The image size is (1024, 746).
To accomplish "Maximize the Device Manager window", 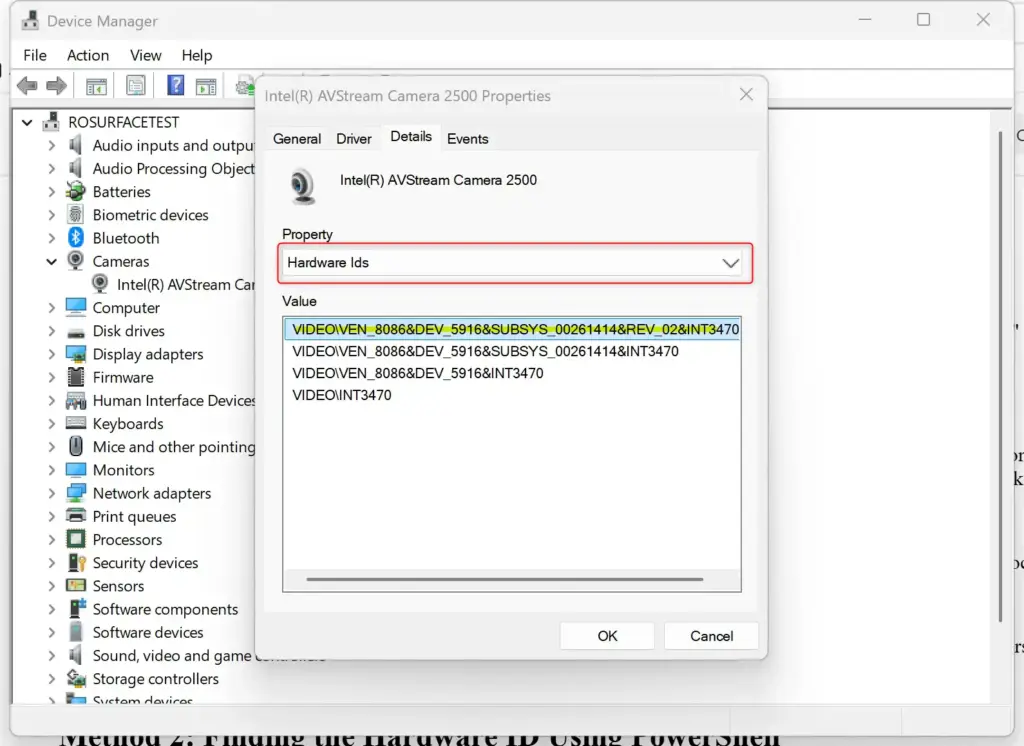I will 923,20.
